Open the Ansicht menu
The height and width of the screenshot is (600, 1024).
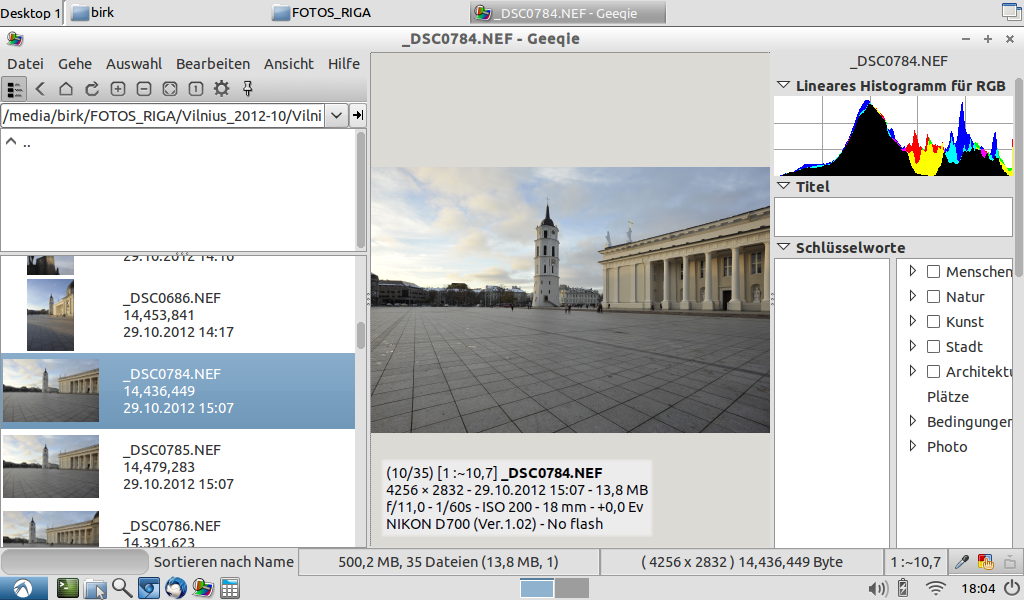[x=289, y=64]
